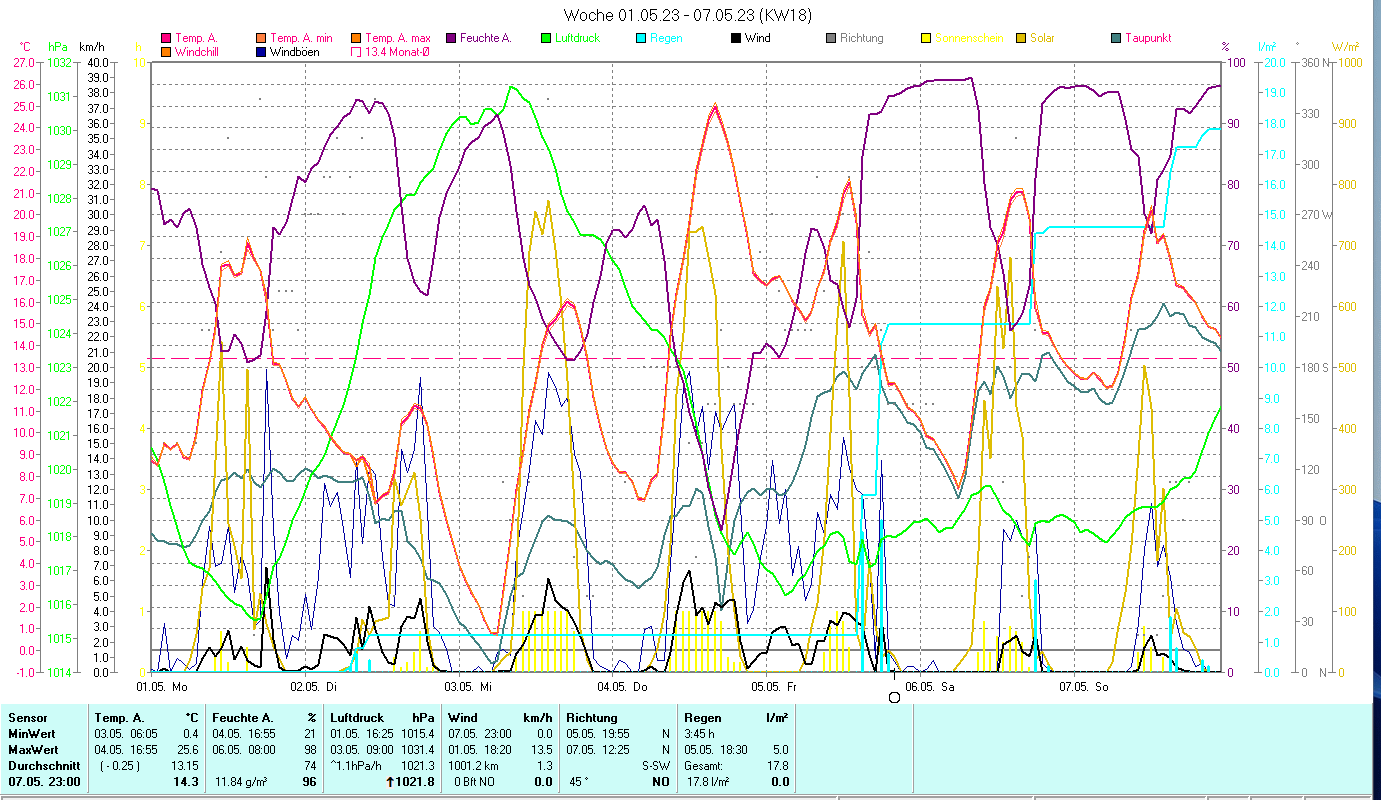
Task: Select the '07.05. So' date label
Action: [1083, 687]
